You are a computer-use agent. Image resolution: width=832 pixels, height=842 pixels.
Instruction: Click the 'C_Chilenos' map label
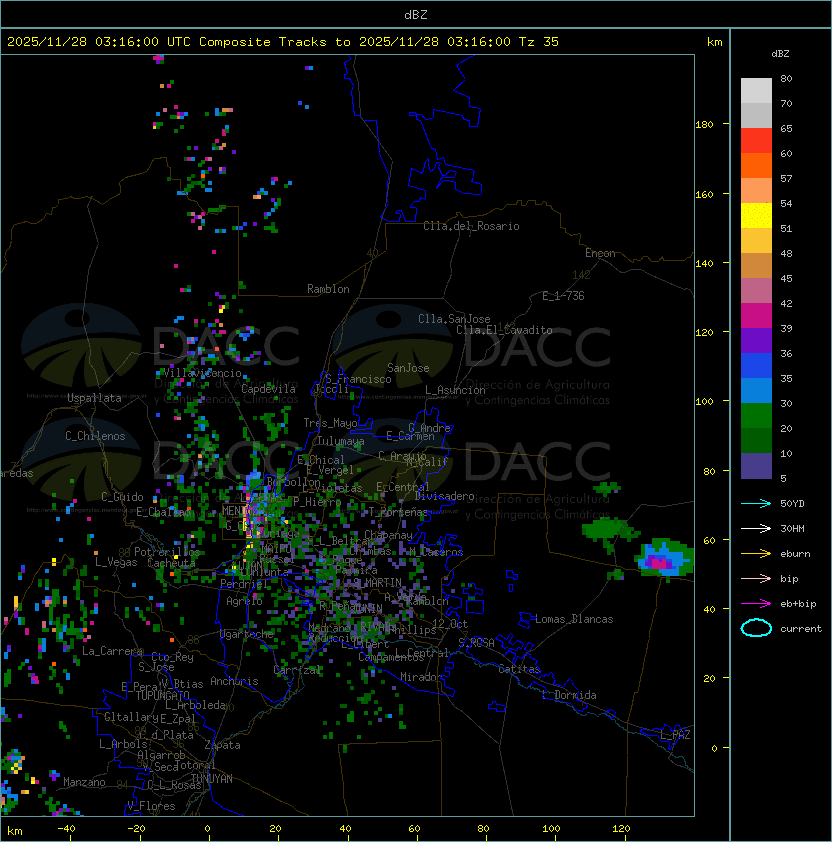[95, 436]
